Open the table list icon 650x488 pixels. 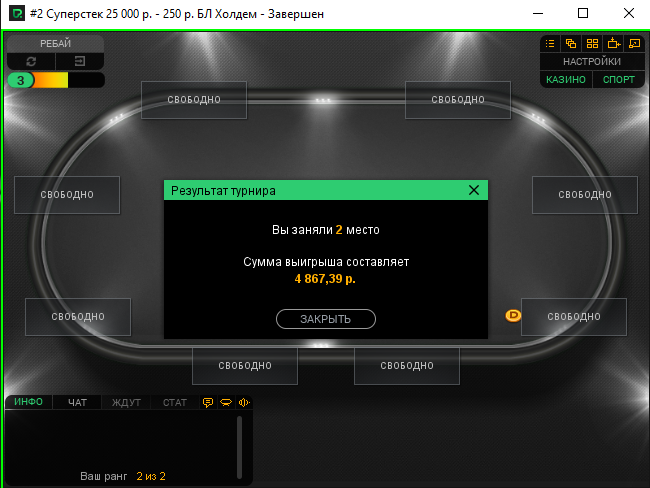pyautogui.click(x=550, y=44)
